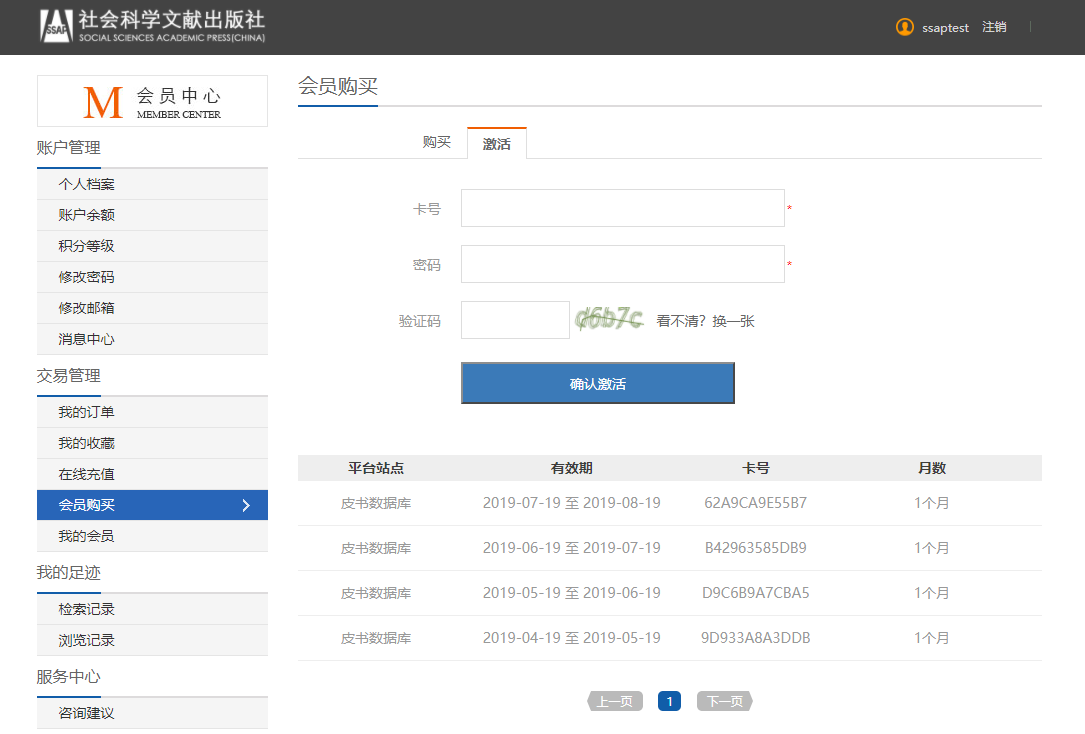
Task: Focus the 密码 input field
Action: coord(622,264)
